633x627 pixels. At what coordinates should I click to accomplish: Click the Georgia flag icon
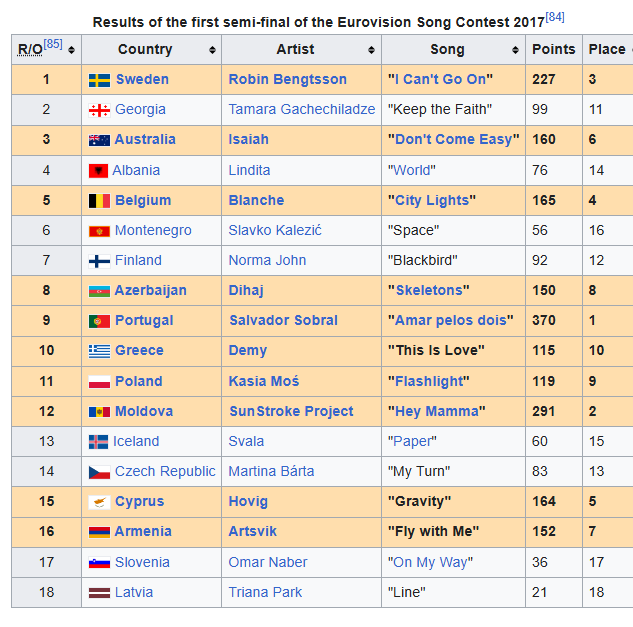[x=99, y=110]
